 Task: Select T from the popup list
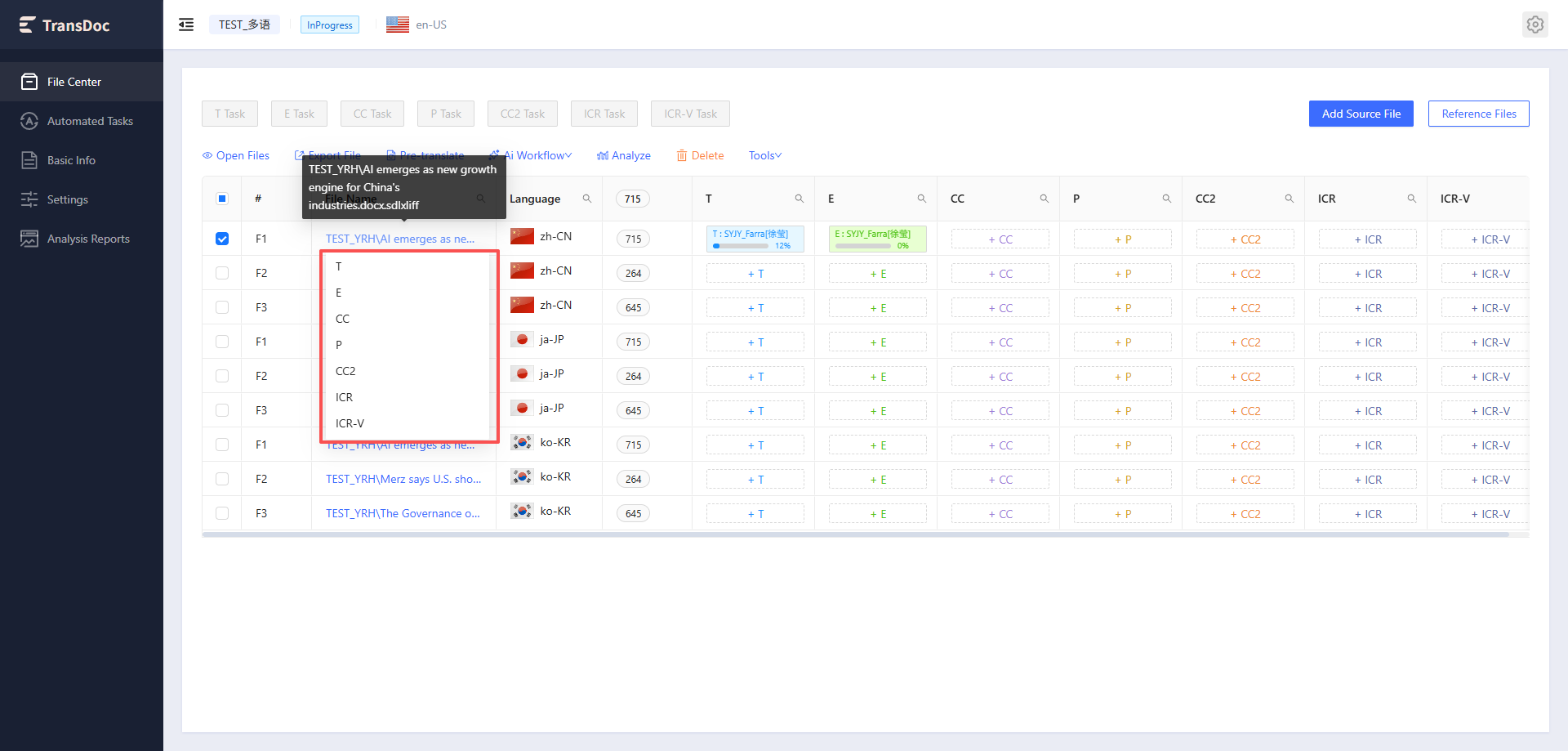(x=408, y=266)
